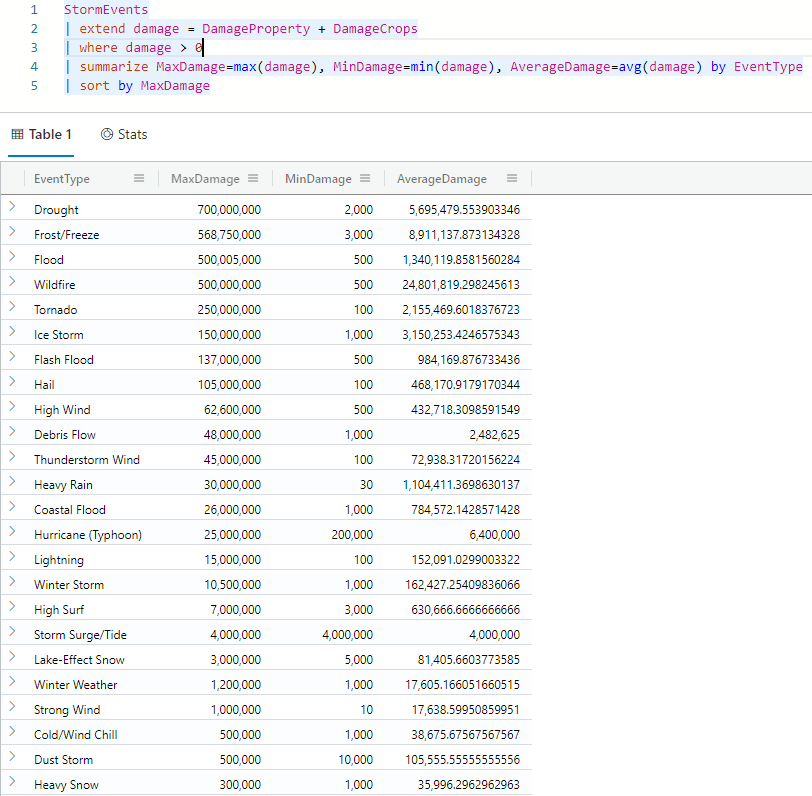Select the Hurricane (Typhoon) average 6,400,000
This screenshot has height=796, width=812.
(x=495, y=534)
